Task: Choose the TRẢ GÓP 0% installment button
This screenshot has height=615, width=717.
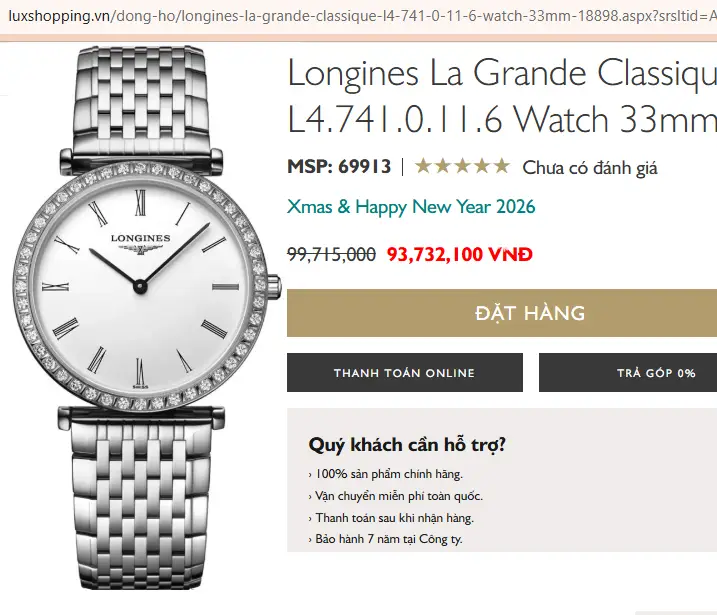Action: [628, 373]
